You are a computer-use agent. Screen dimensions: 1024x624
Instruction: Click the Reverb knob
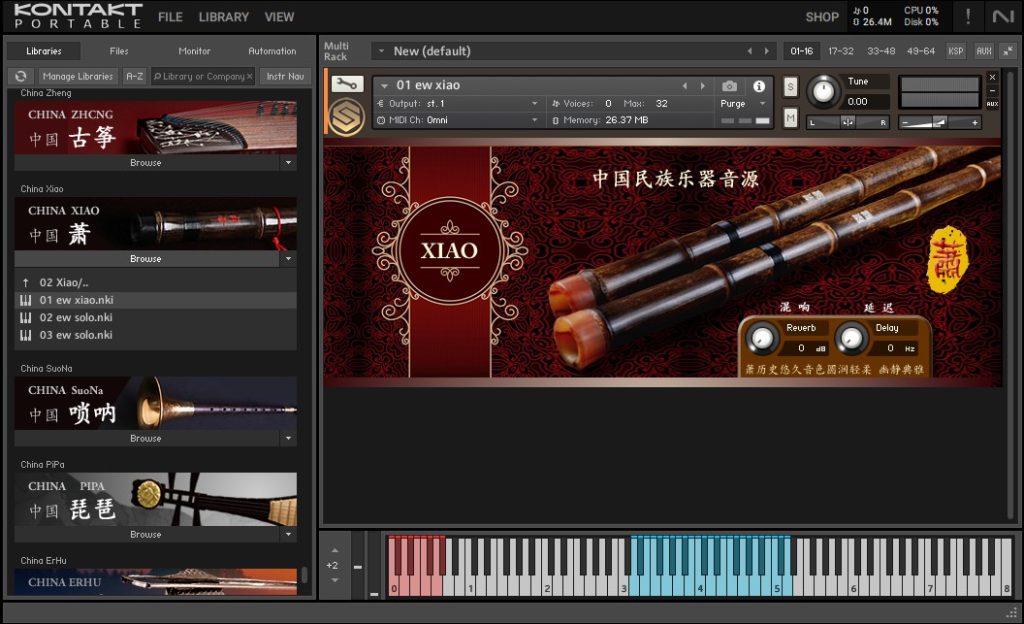(x=761, y=338)
